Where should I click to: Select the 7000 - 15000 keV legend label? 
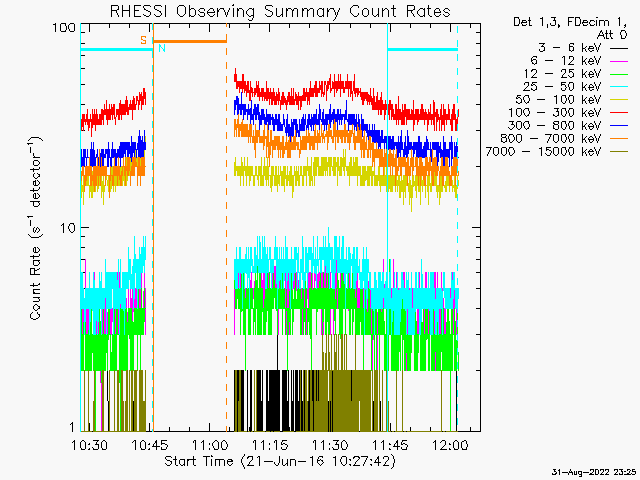pos(543,152)
